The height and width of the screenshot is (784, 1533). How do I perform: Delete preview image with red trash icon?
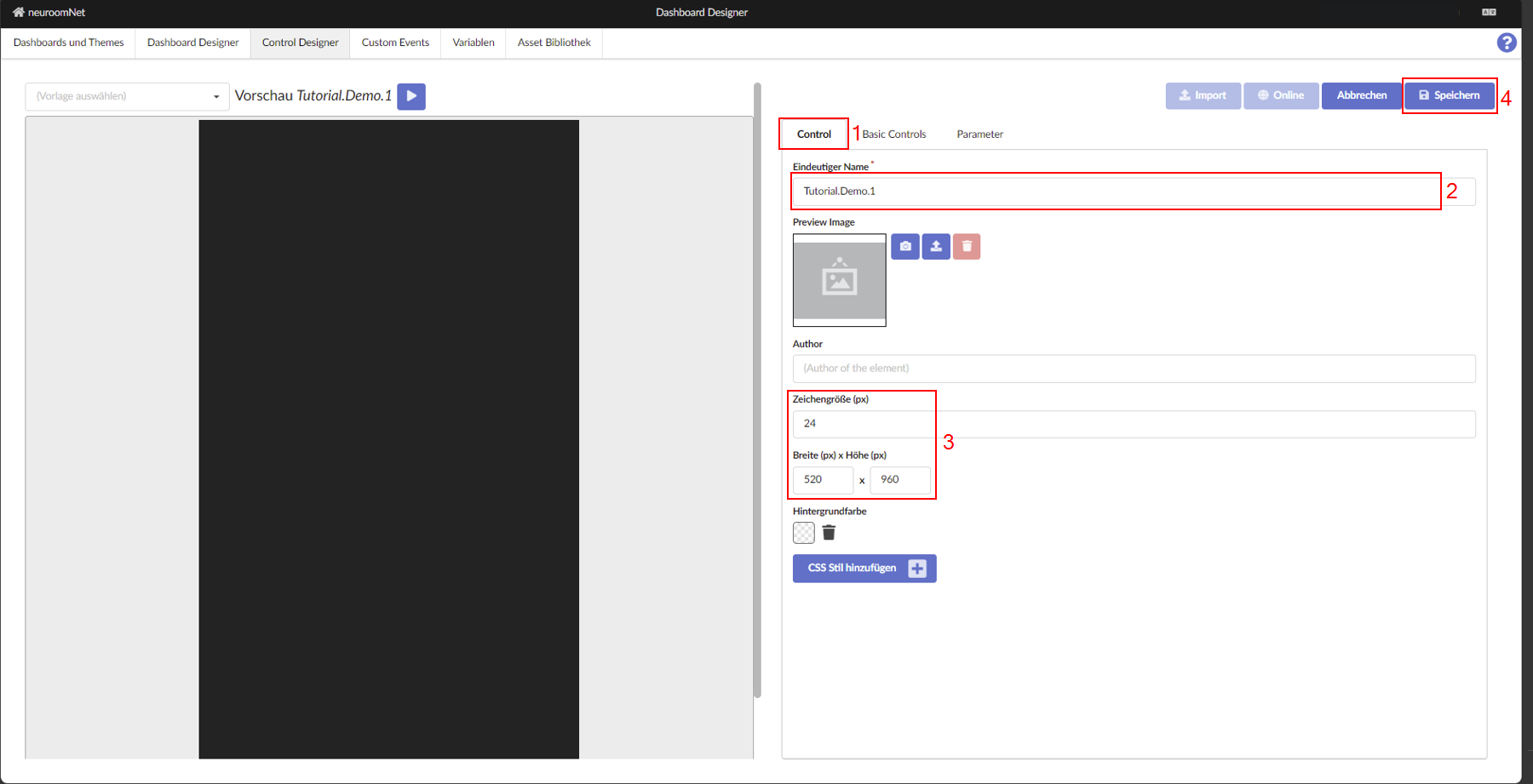point(966,247)
